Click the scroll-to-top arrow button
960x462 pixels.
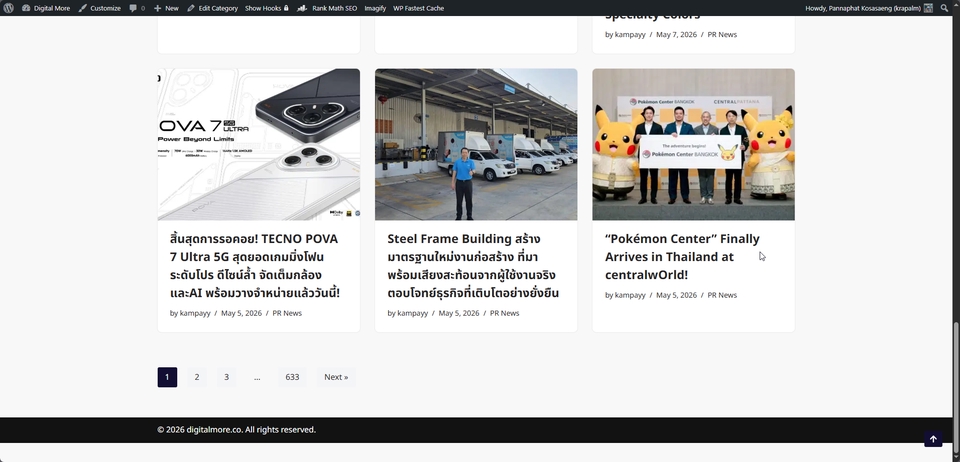click(933, 439)
